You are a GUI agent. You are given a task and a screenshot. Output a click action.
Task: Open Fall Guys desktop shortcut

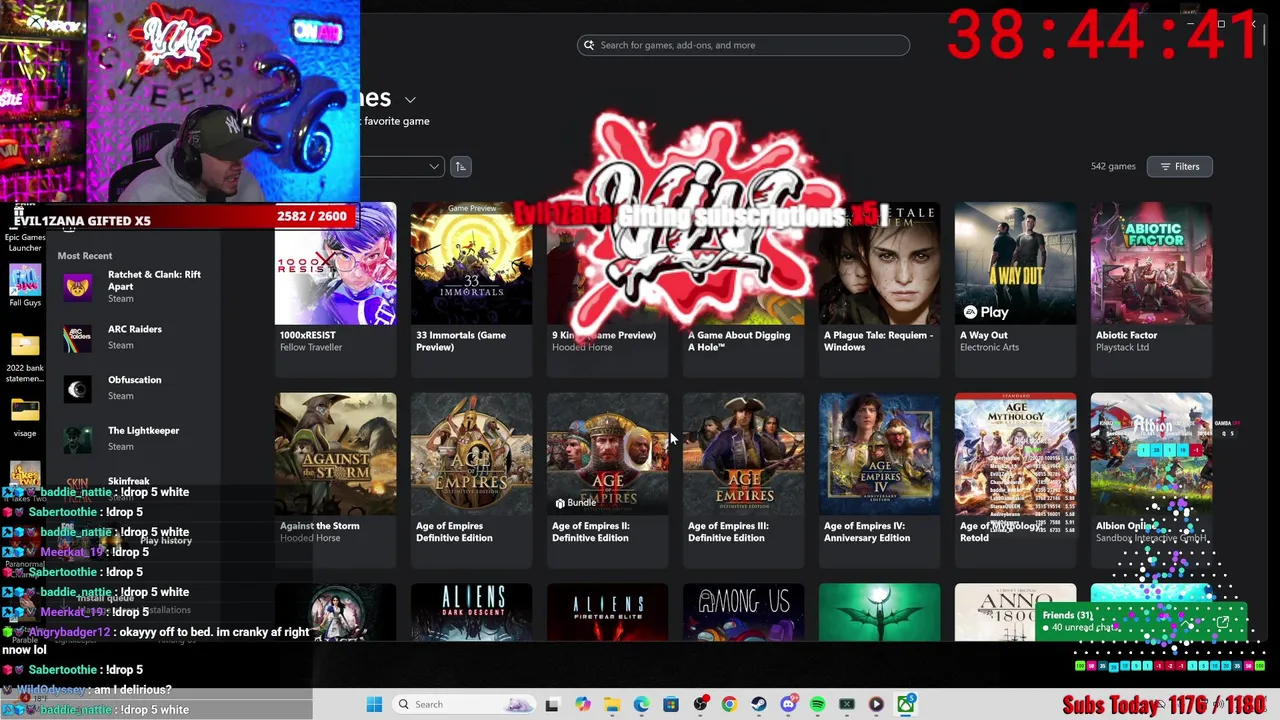pyautogui.click(x=25, y=284)
